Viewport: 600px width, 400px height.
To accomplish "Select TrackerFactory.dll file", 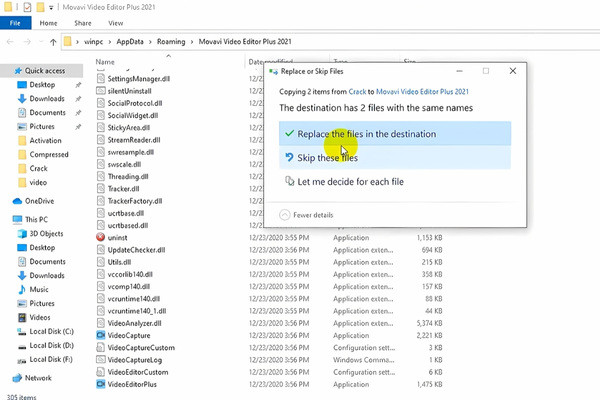I will pyautogui.click(x=135, y=201).
